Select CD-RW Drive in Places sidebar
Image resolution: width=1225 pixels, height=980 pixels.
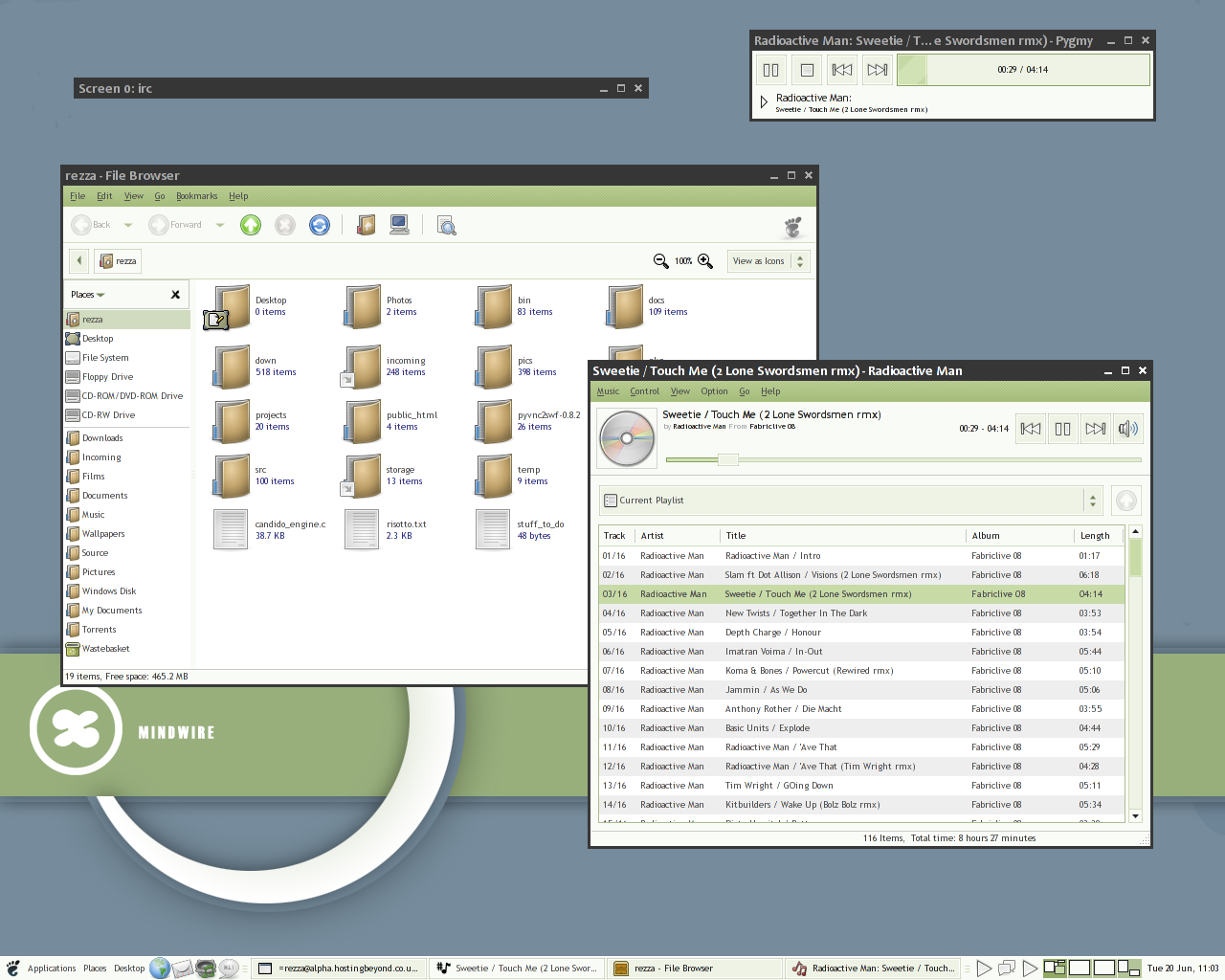click(x=127, y=415)
